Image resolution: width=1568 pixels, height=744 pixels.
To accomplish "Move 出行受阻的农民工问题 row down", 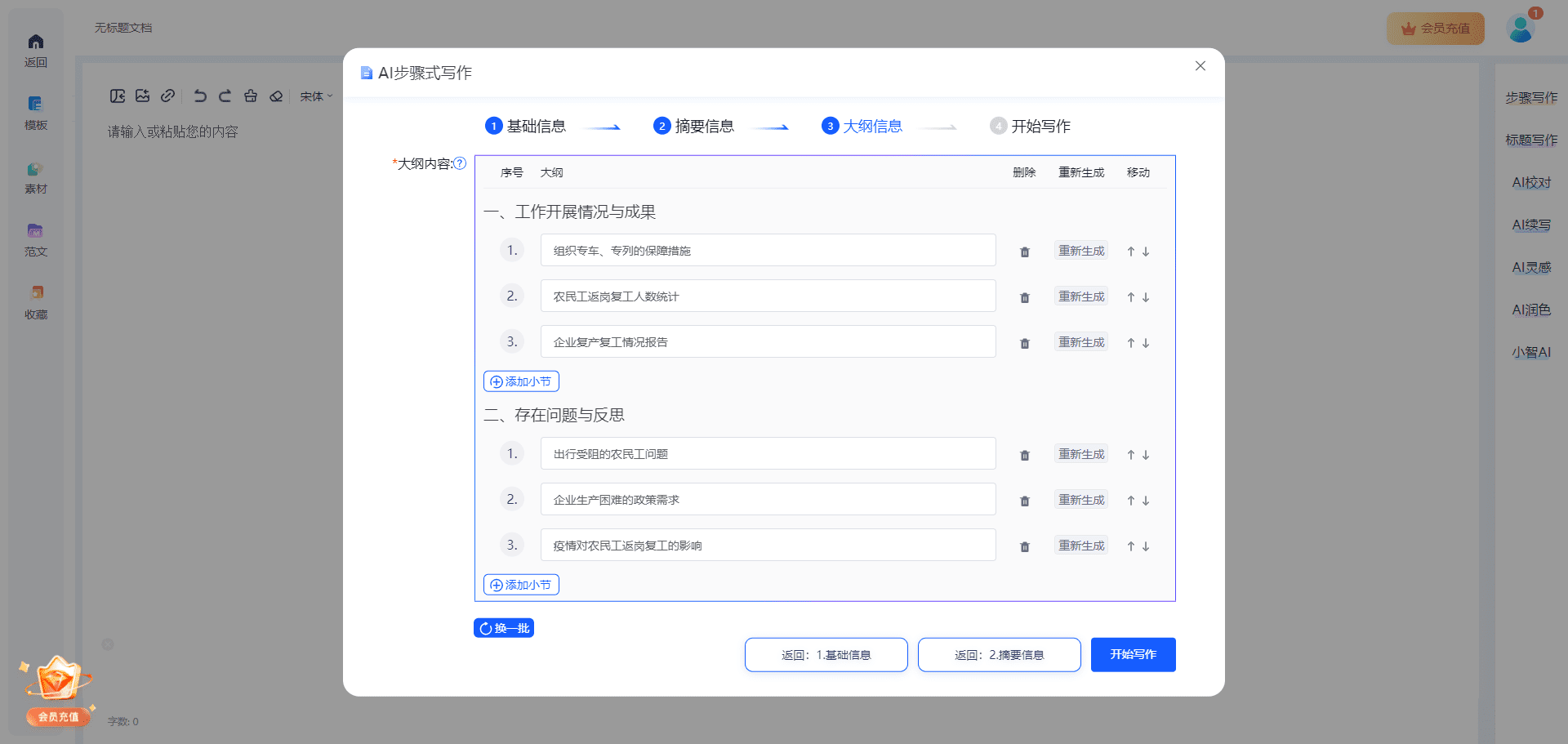I will point(1146,455).
